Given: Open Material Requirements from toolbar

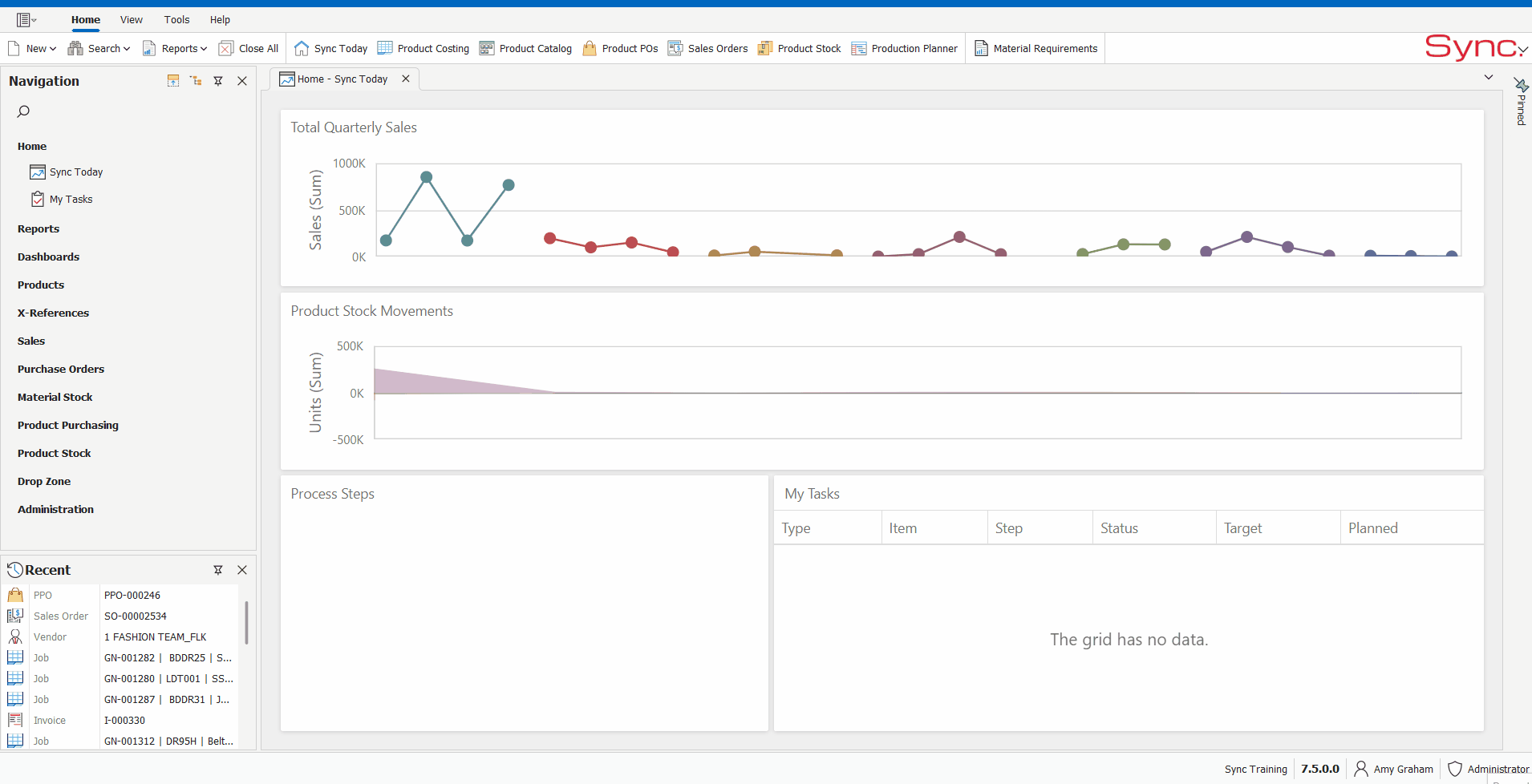Looking at the screenshot, I should point(1036,49).
